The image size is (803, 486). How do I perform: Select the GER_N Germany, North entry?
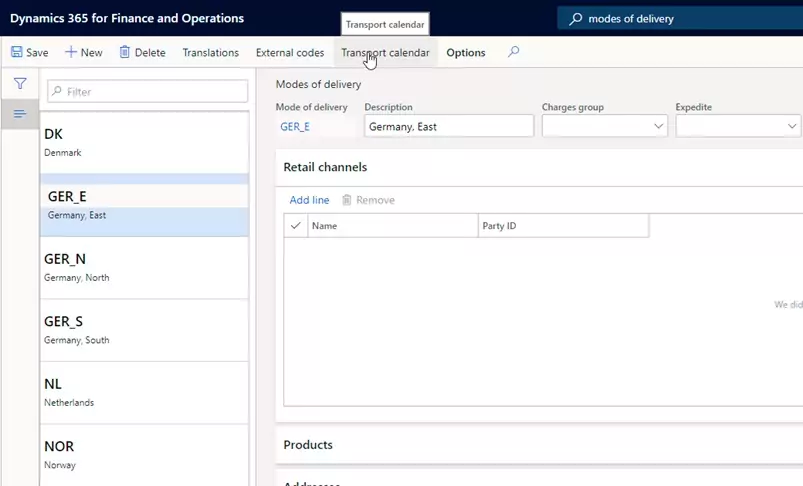(x=144, y=267)
